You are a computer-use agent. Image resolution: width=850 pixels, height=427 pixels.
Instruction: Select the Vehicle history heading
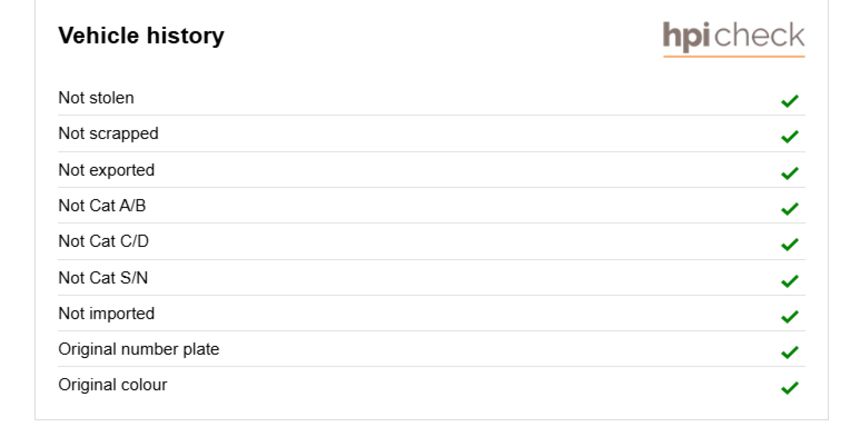[x=141, y=36]
